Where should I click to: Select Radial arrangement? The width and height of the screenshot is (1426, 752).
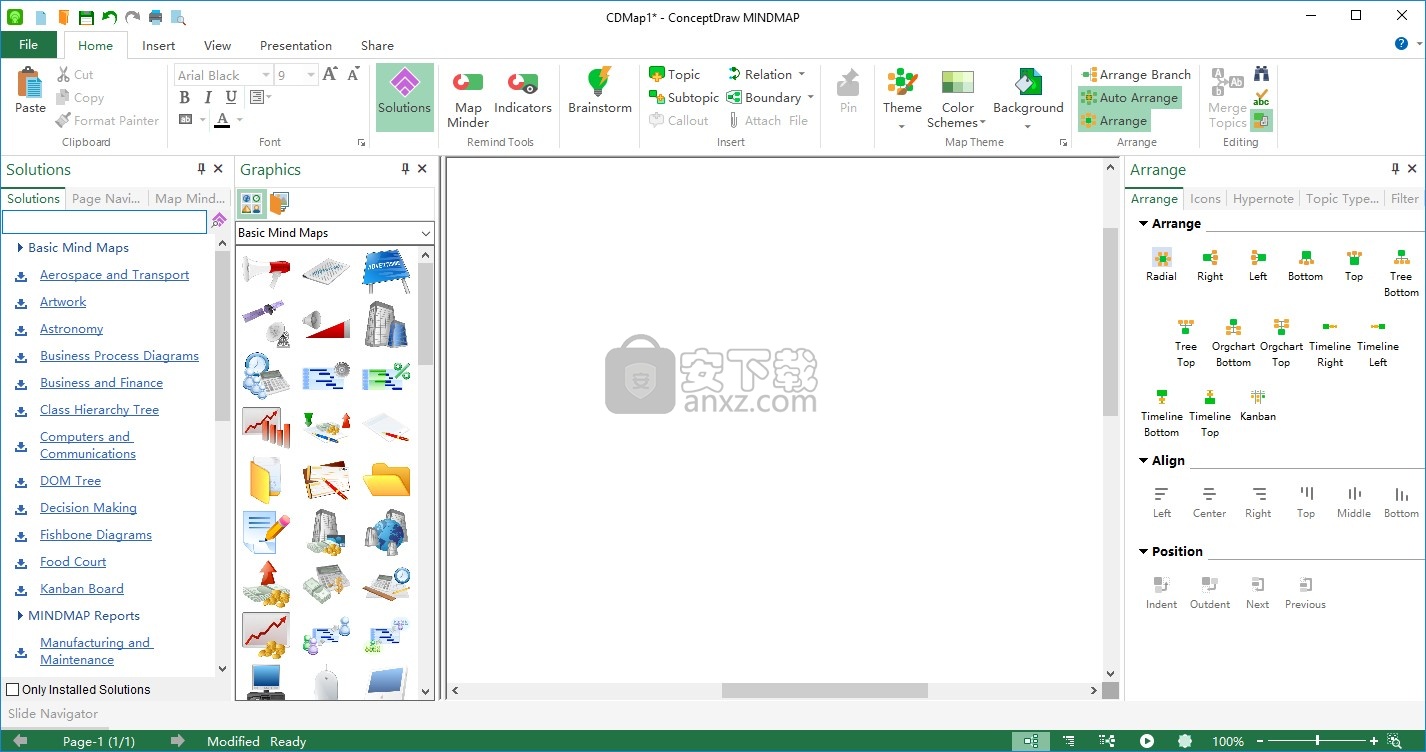[1161, 265]
